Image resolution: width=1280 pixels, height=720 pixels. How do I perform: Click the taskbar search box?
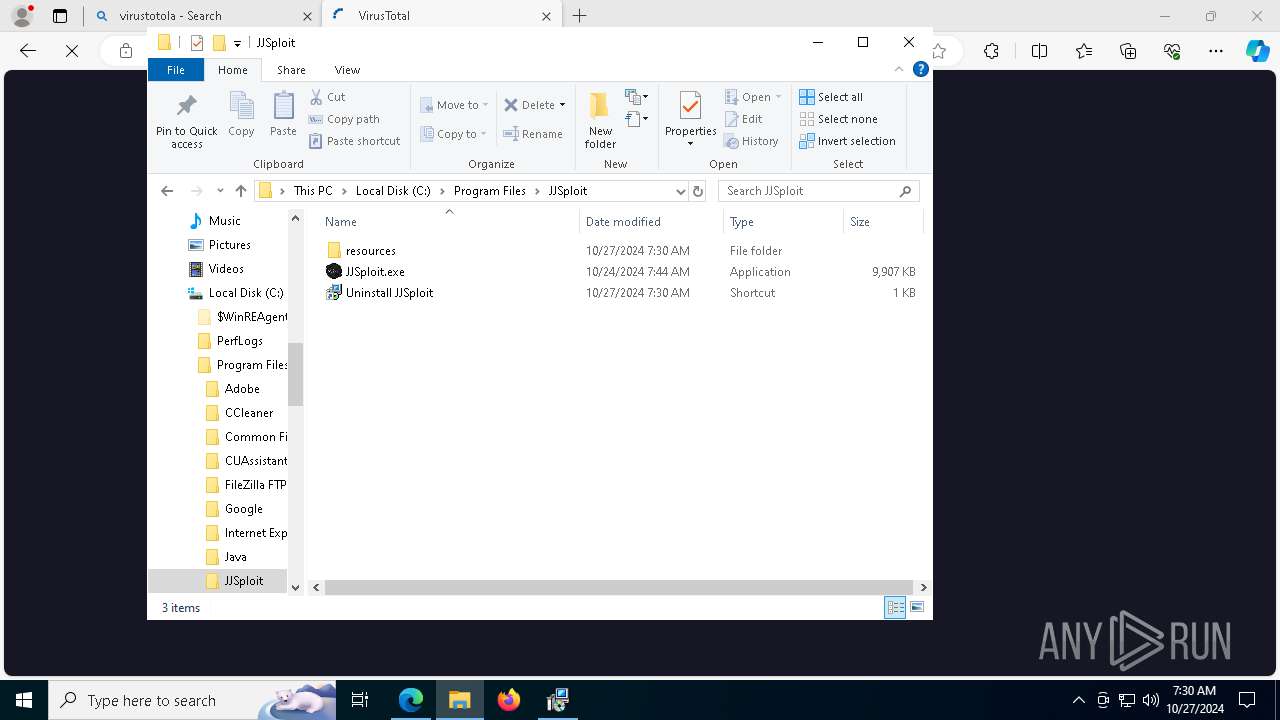pyautogui.click(x=192, y=700)
